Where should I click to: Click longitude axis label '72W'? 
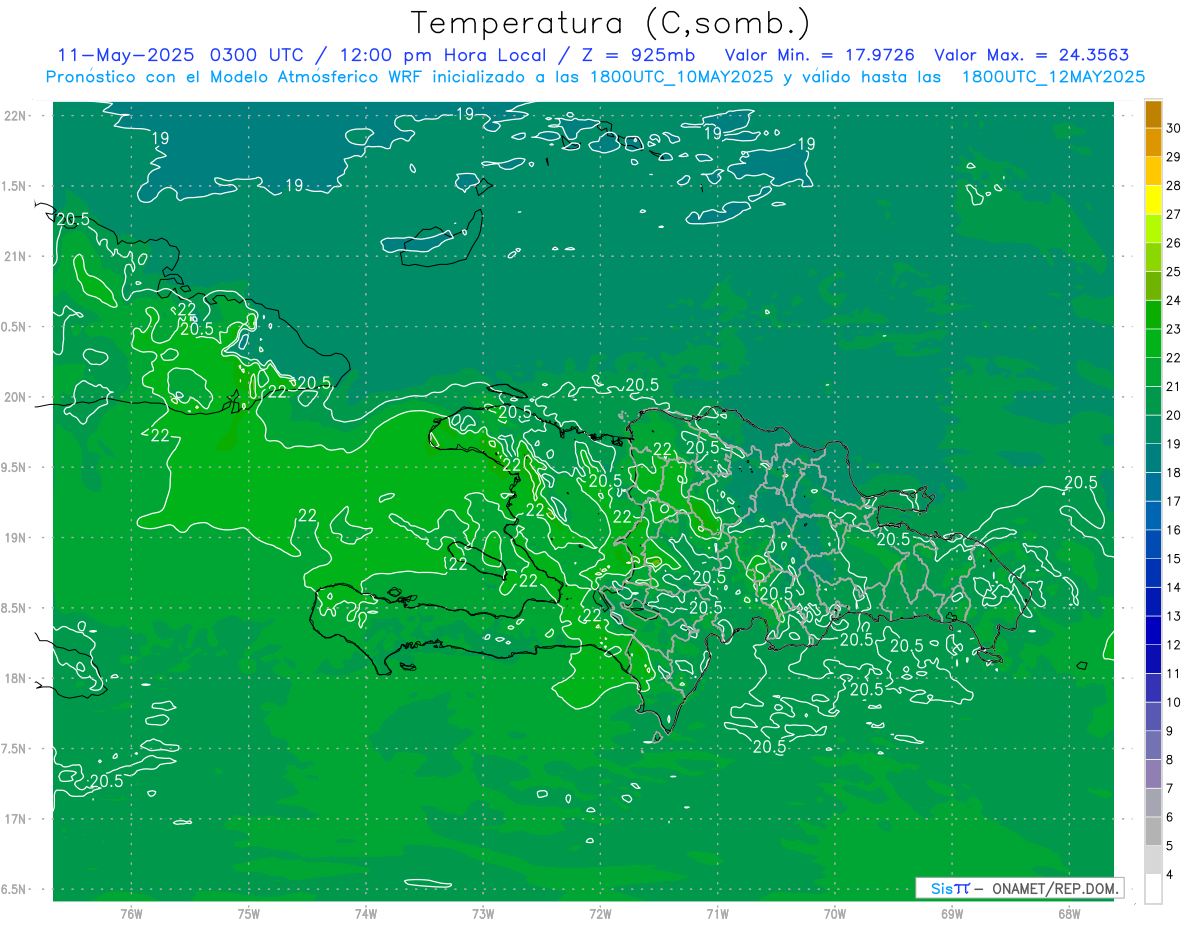pyautogui.click(x=600, y=914)
